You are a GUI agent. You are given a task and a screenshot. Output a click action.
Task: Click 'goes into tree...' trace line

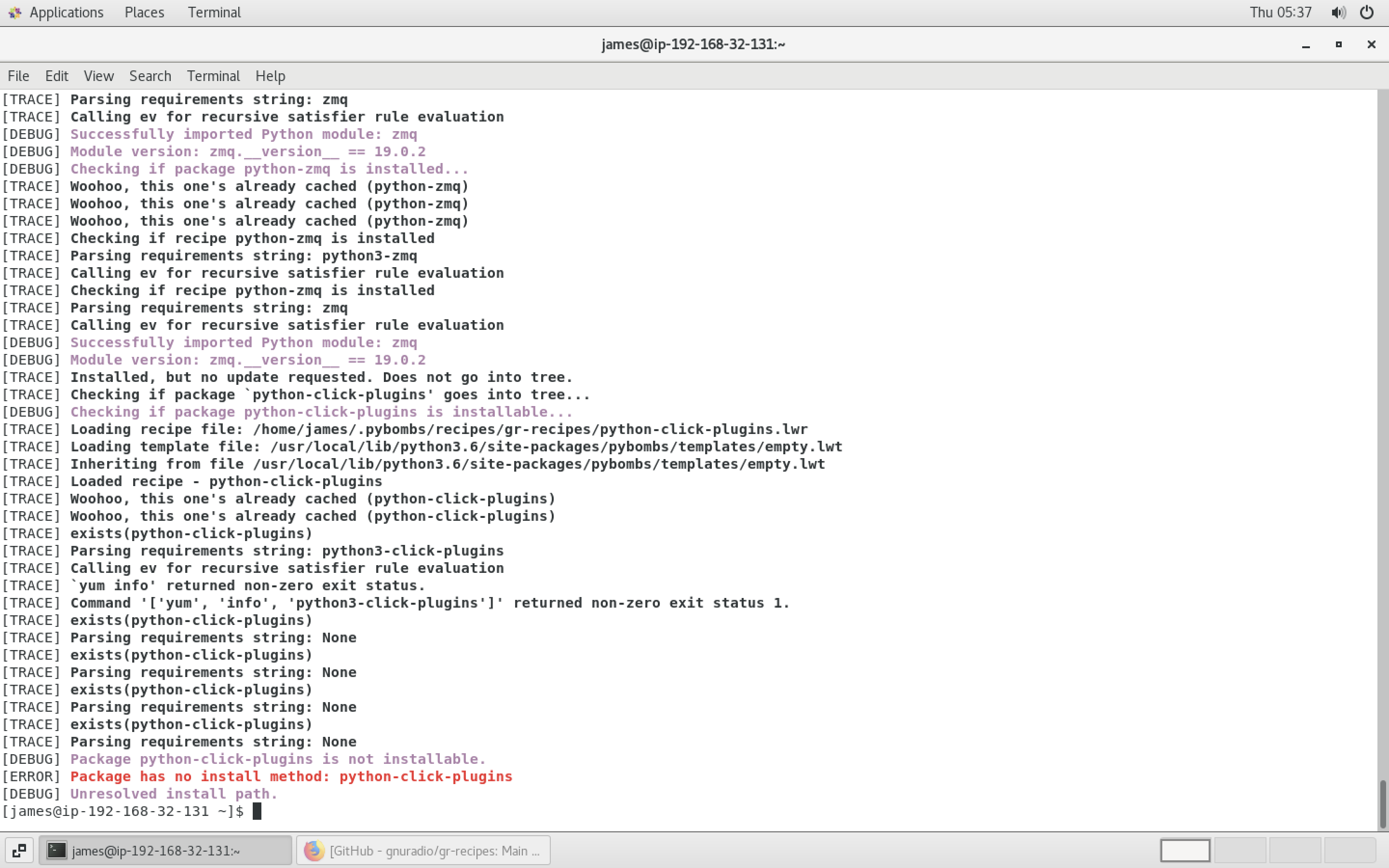(x=296, y=395)
